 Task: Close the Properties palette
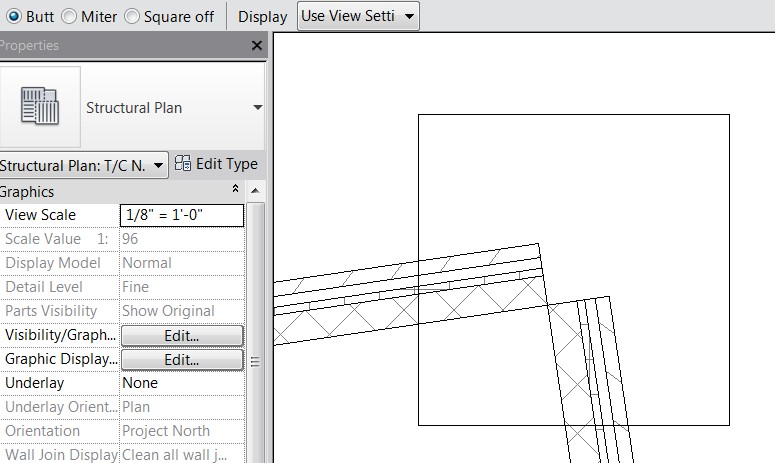257,46
